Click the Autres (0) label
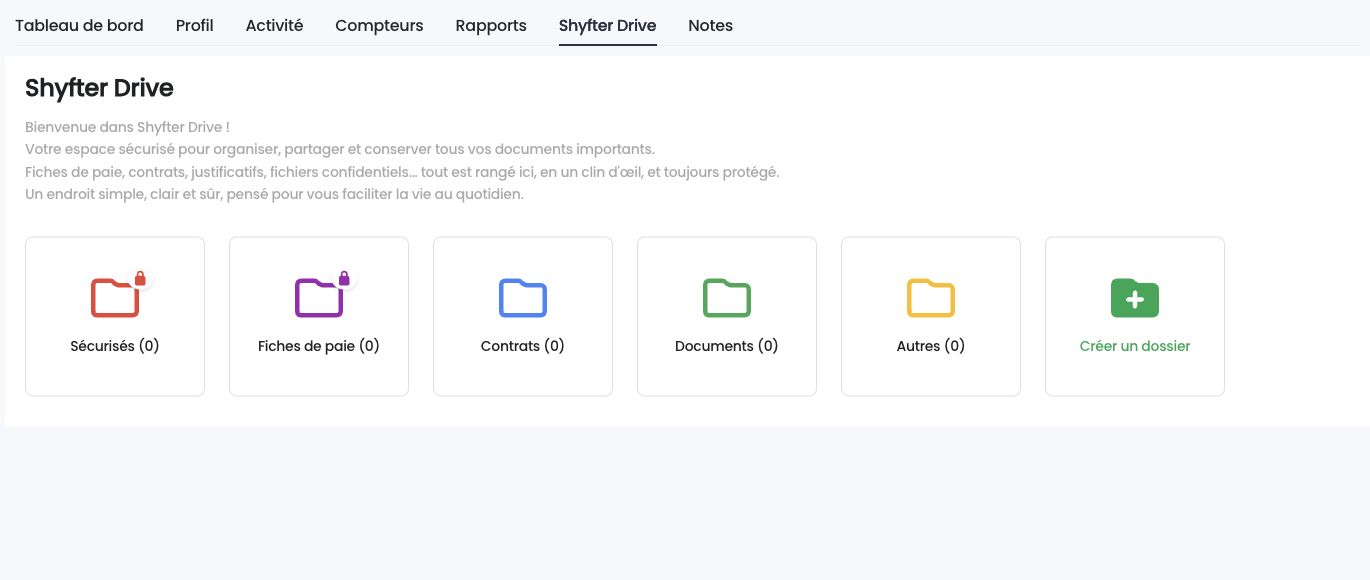Screen dimensions: 1370x580 931,346
